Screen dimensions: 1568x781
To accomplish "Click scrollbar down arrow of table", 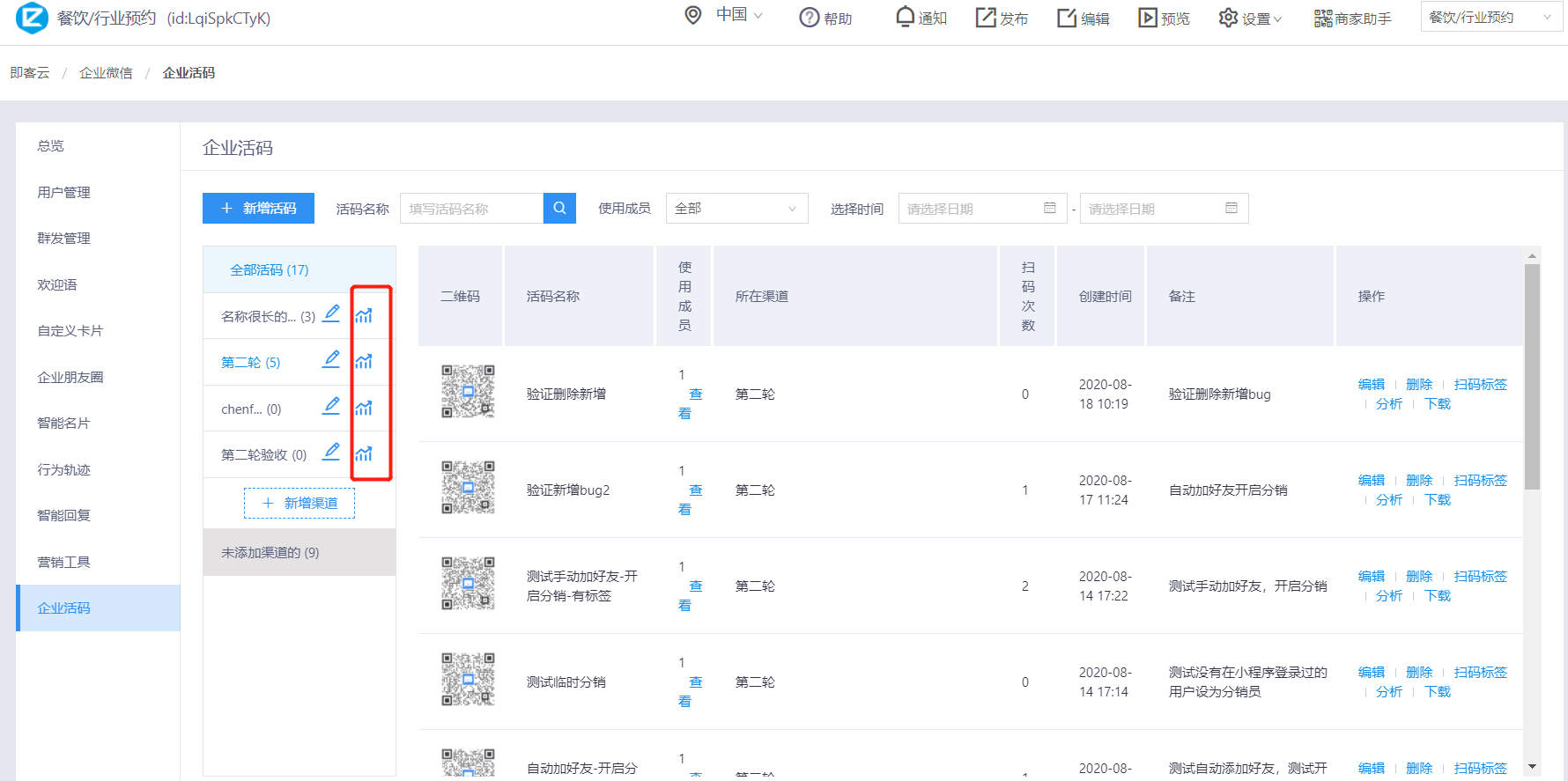I will tap(1532, 767).
